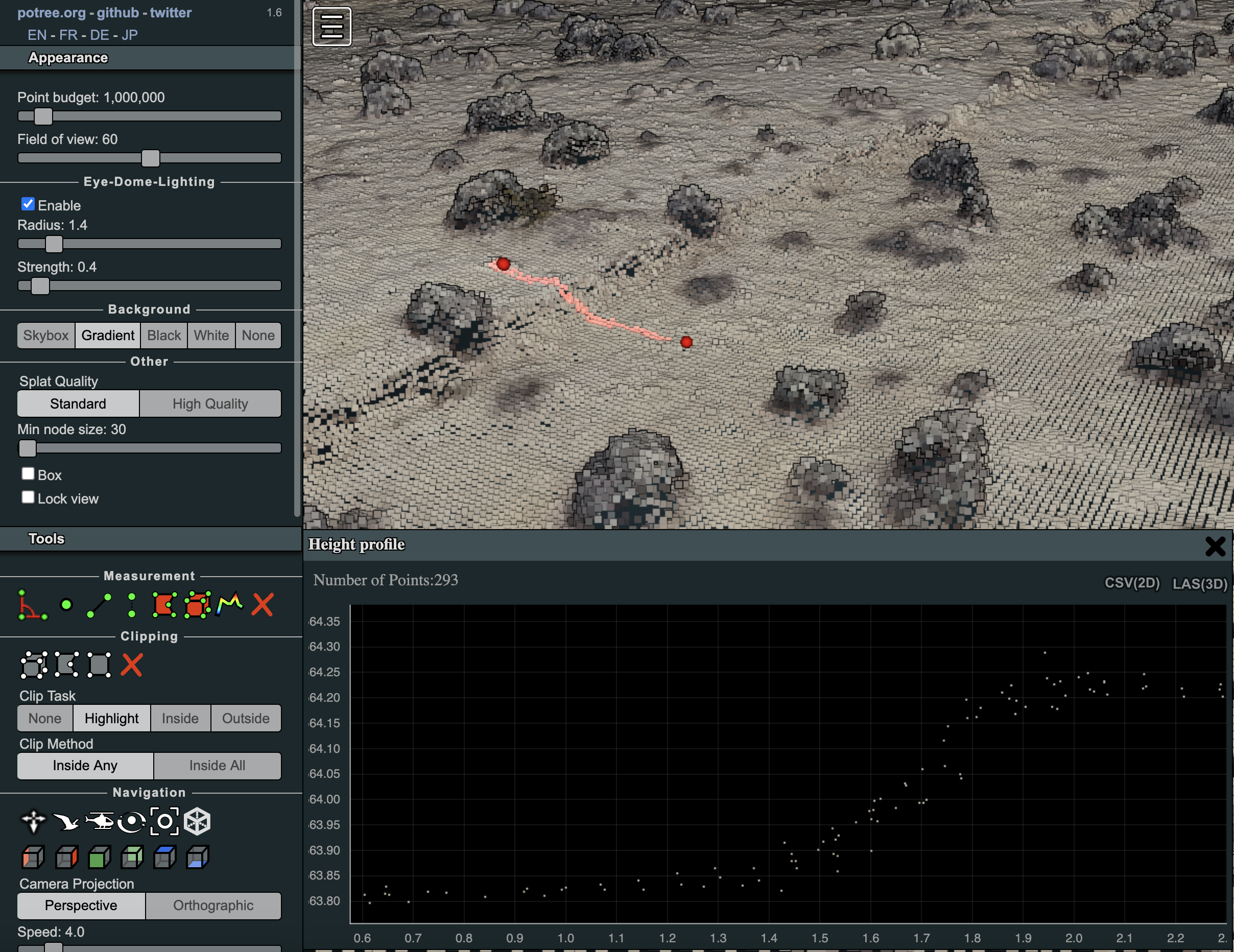Select the clip volume box tool
The width and height of the screenshot is (1234, 952).
[x=34, y=665]
